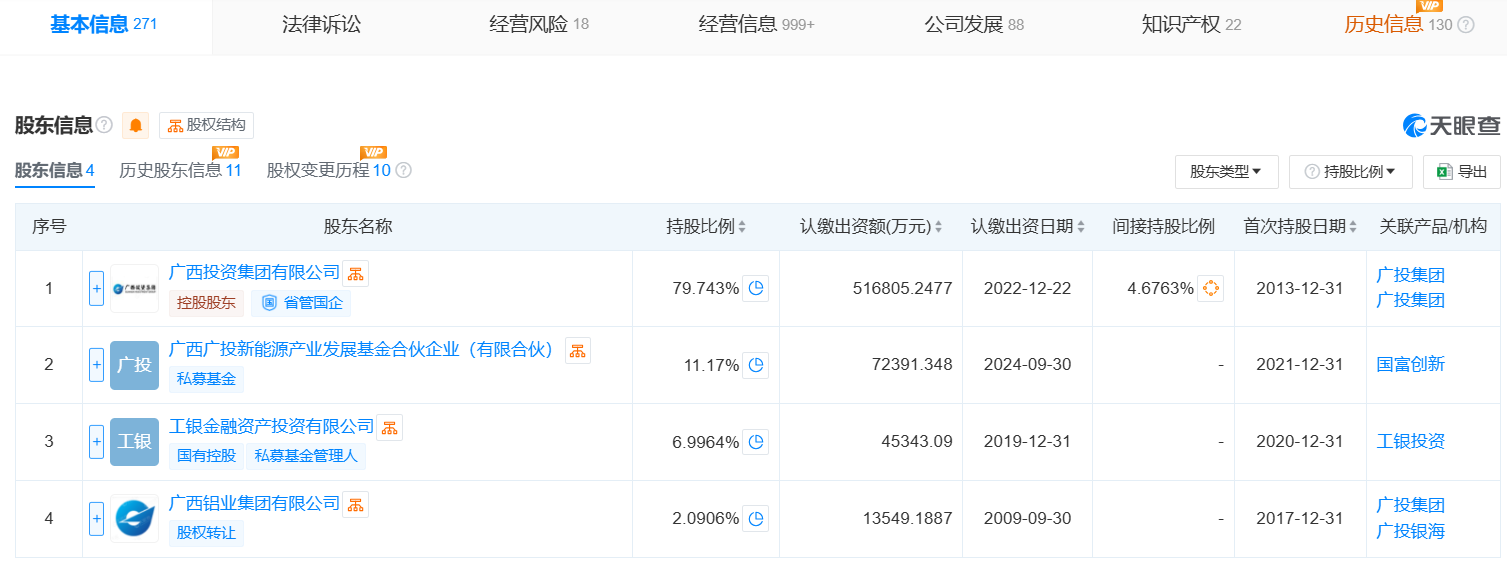The height and width of the screenshot is (567, 1507).
Task: Sort by 认缴出资额(万元) column arrows
Action: (939, 227)
